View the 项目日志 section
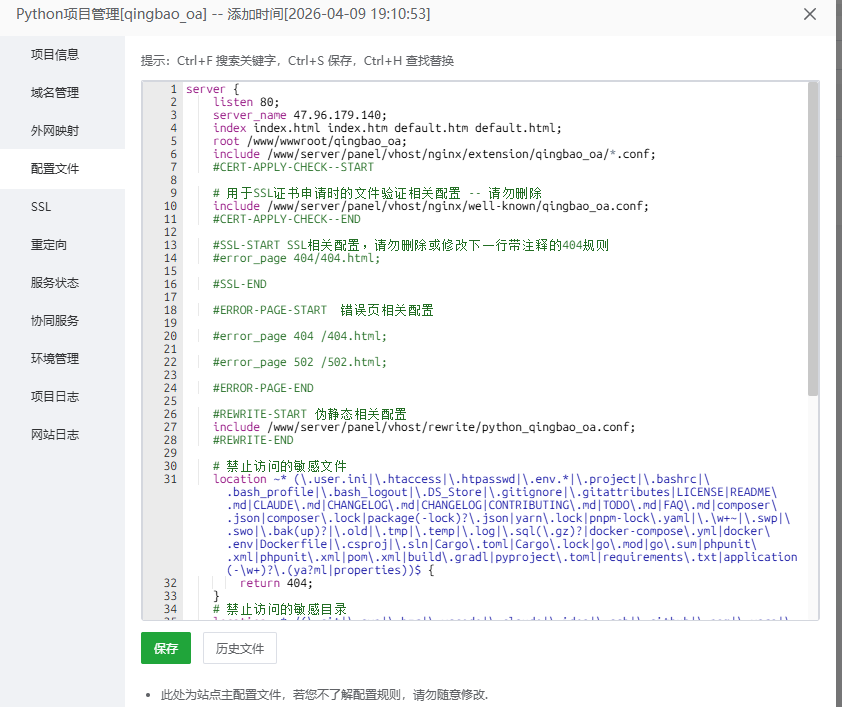The width and height of the screenshot is (842, 707). pyautogui.click(x=54, y=396)
